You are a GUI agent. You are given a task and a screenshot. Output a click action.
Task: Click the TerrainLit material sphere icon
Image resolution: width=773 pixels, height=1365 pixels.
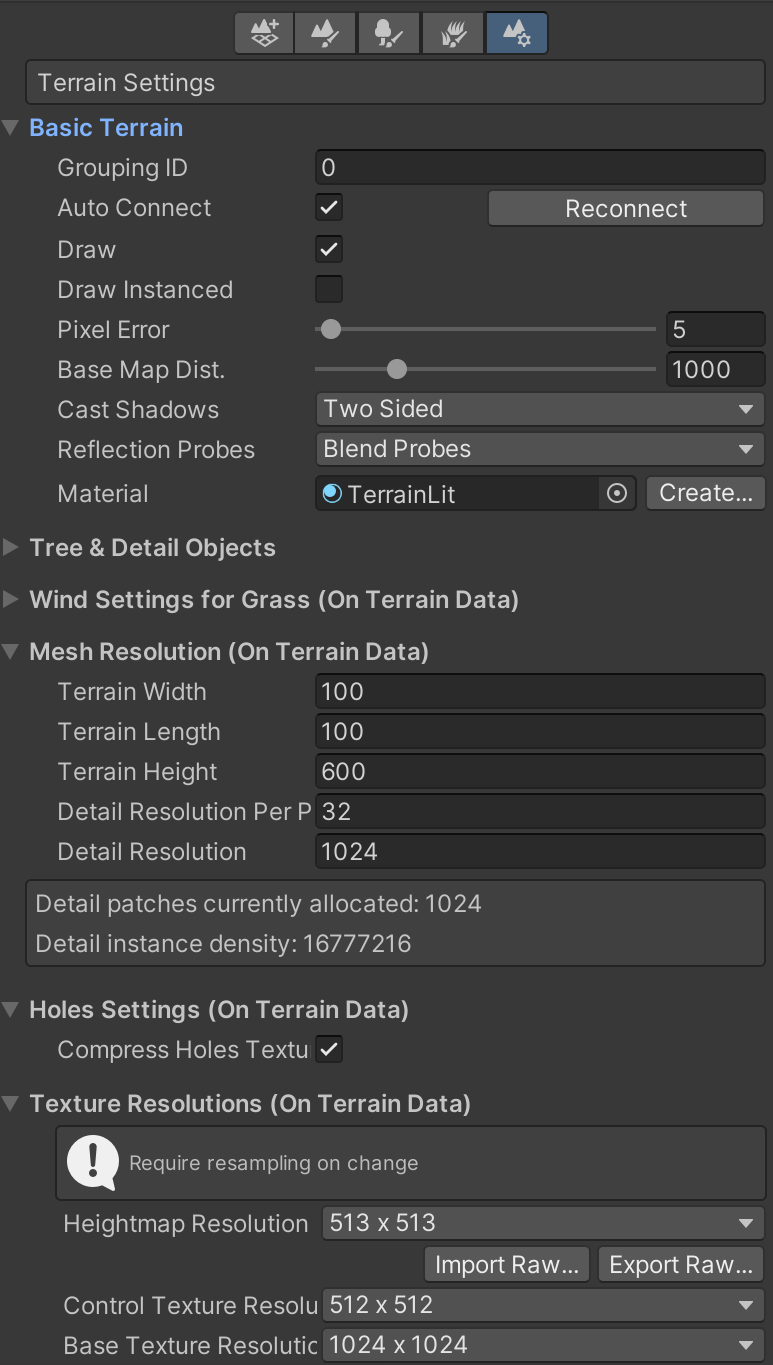pyautogui.click(x=332, y=492)
